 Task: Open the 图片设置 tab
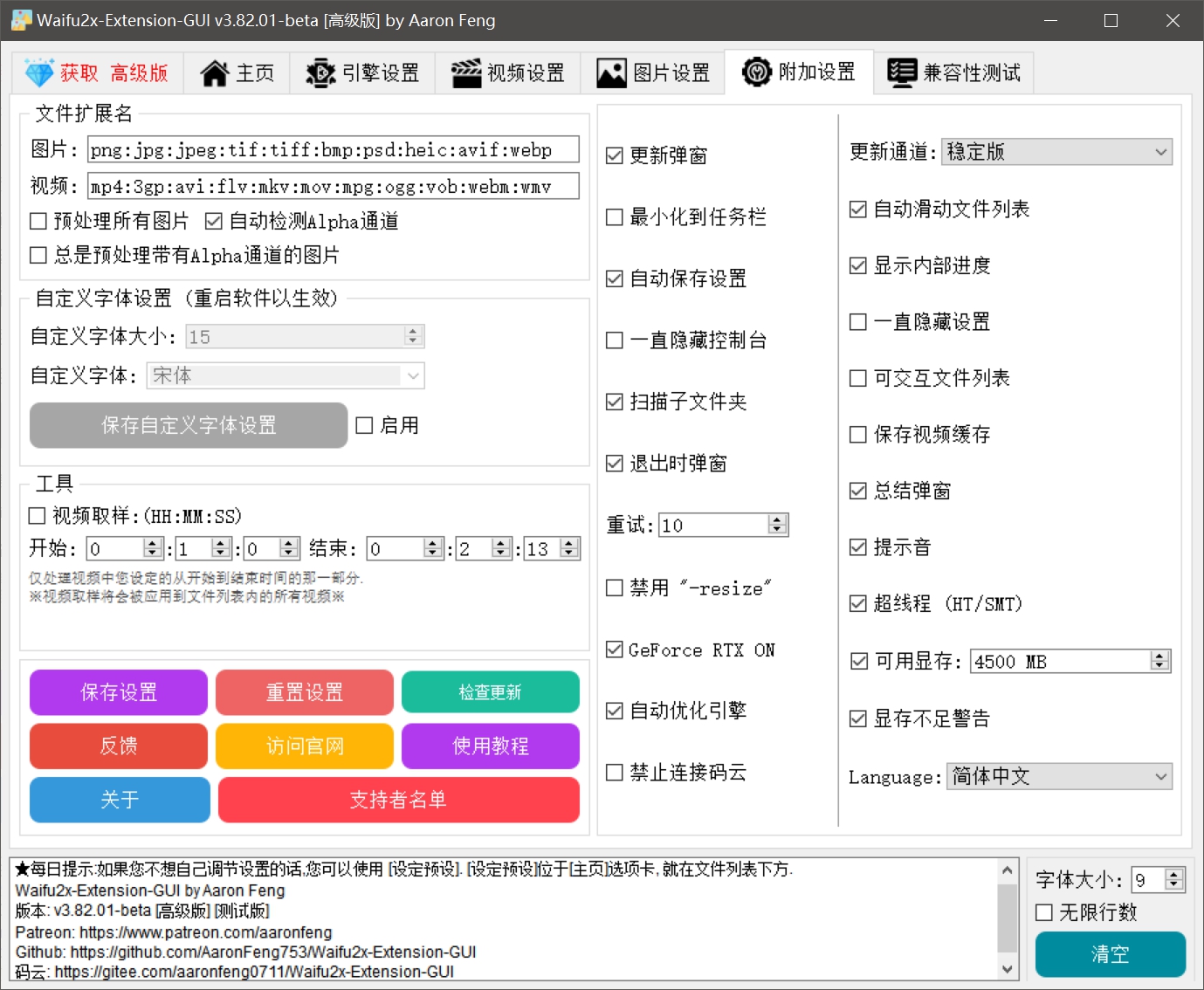tap(653, 73)
